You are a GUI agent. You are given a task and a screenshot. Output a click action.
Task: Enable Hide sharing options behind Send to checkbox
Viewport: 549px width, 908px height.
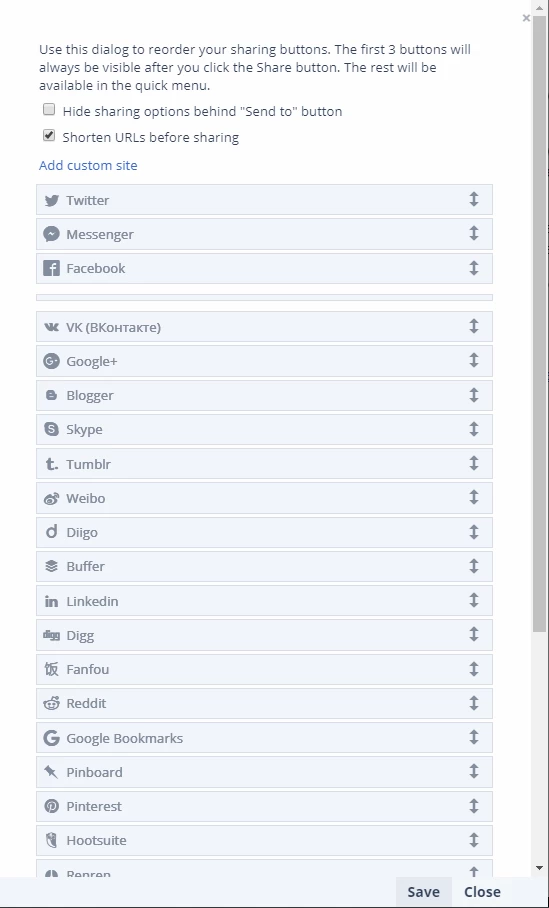49,109
